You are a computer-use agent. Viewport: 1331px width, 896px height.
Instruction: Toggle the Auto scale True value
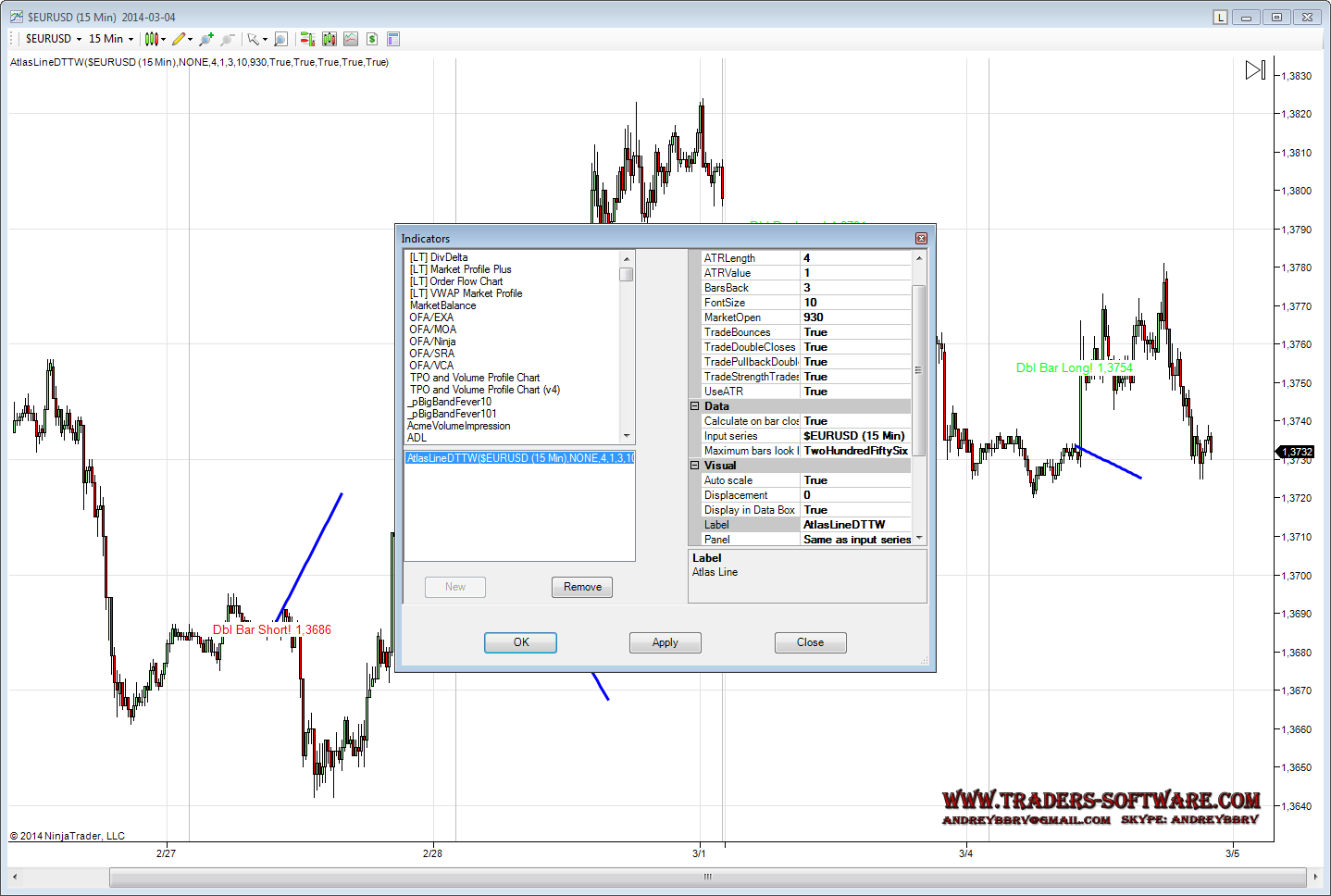855,480
